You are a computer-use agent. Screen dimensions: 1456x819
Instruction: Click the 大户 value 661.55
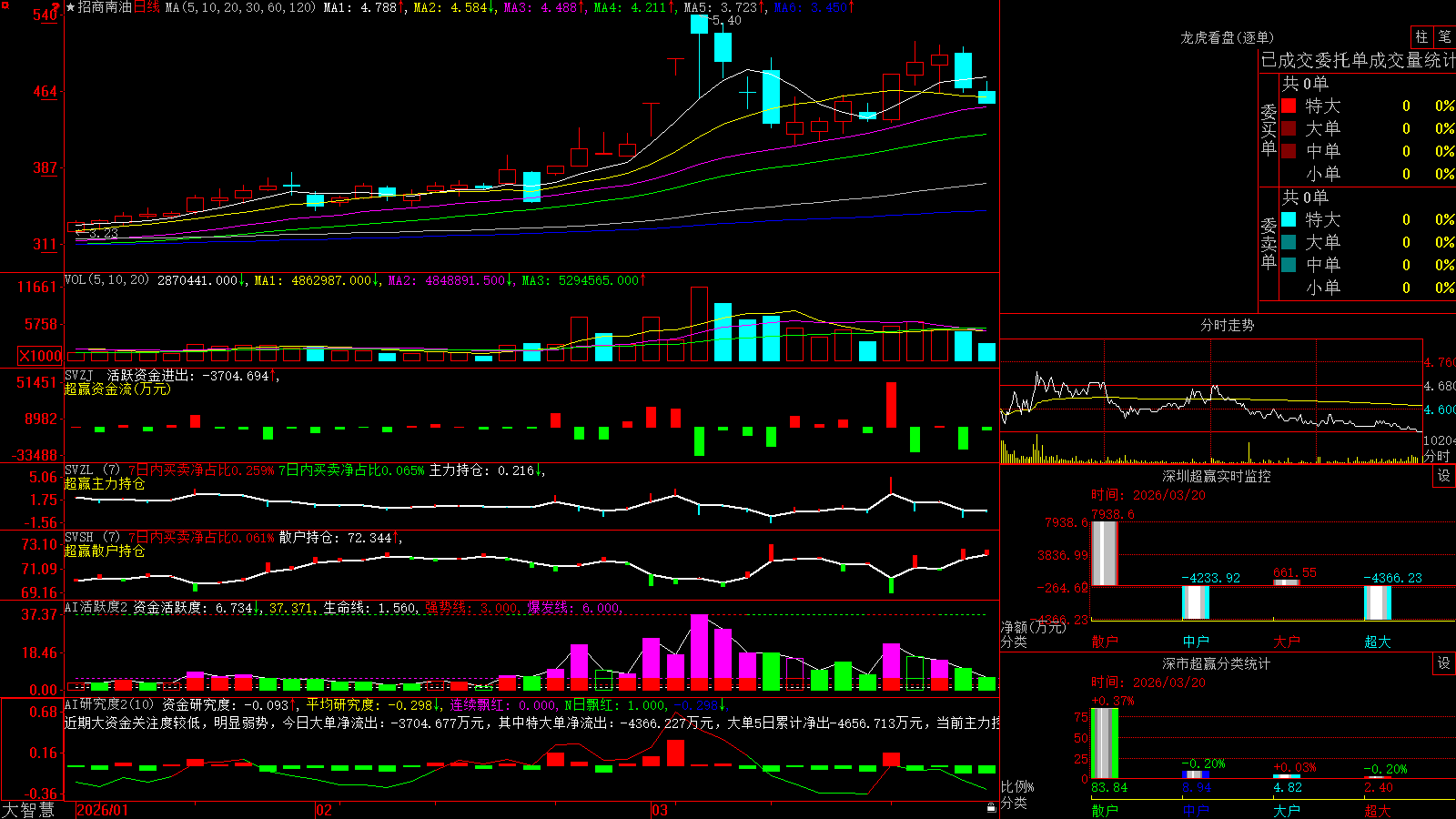click(x=1294, y=572)
